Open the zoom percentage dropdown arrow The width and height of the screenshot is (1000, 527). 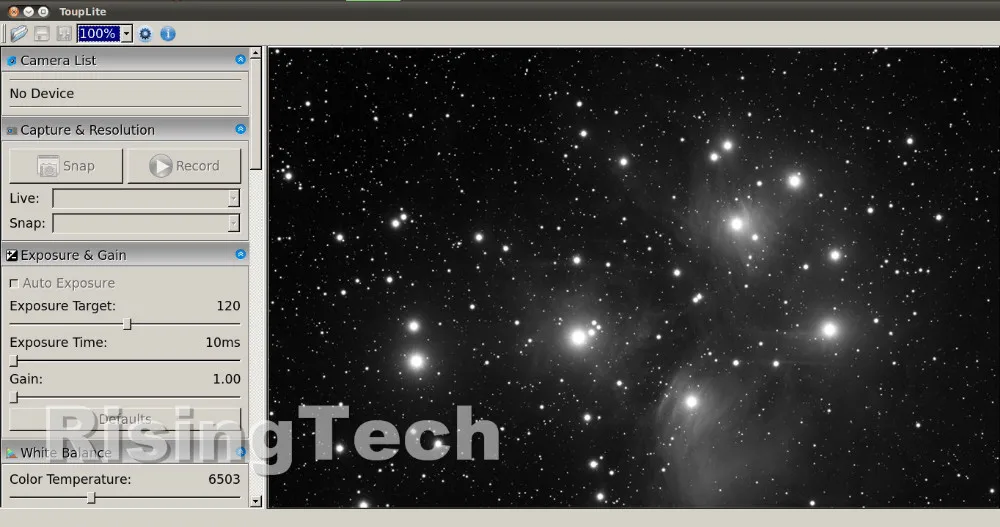tap(127, 34)
